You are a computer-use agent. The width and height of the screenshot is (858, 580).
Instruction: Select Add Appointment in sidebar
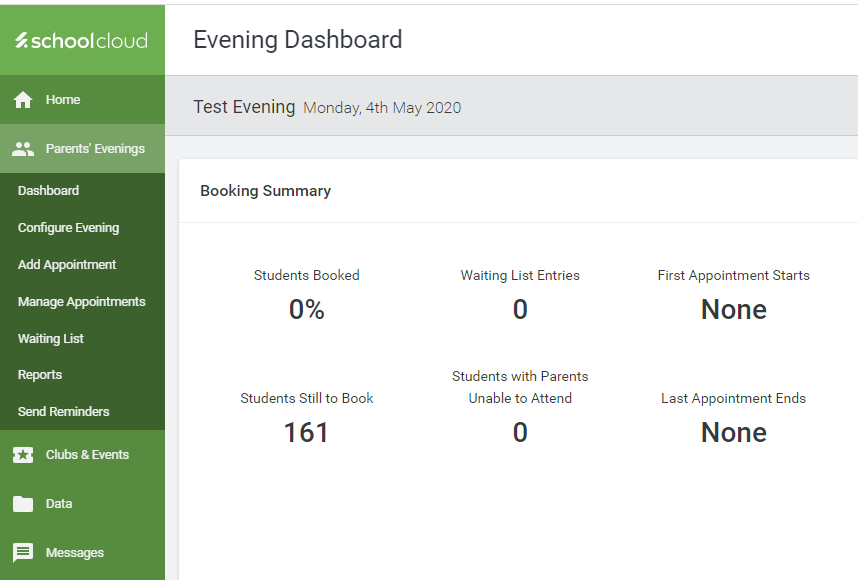click(x=67, y=265)
